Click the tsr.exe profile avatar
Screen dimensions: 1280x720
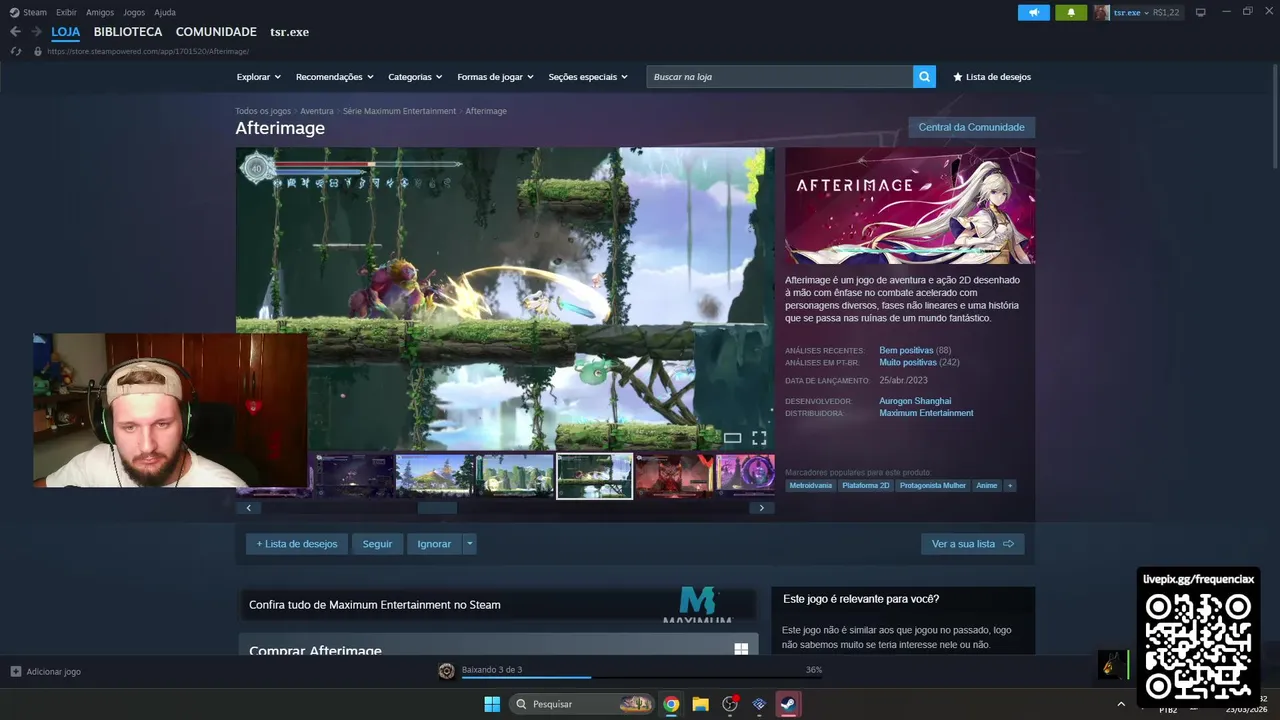[x=1101, y=12]
